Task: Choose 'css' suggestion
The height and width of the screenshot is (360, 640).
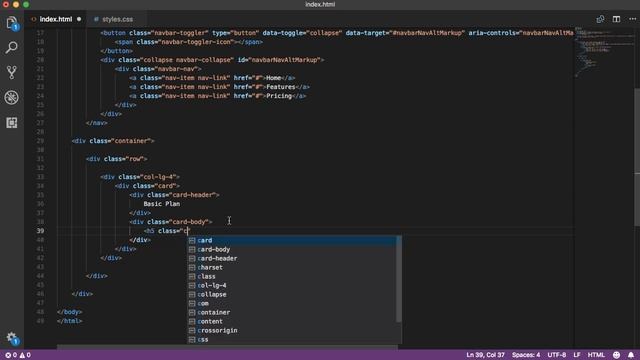Action: [291, 339]
